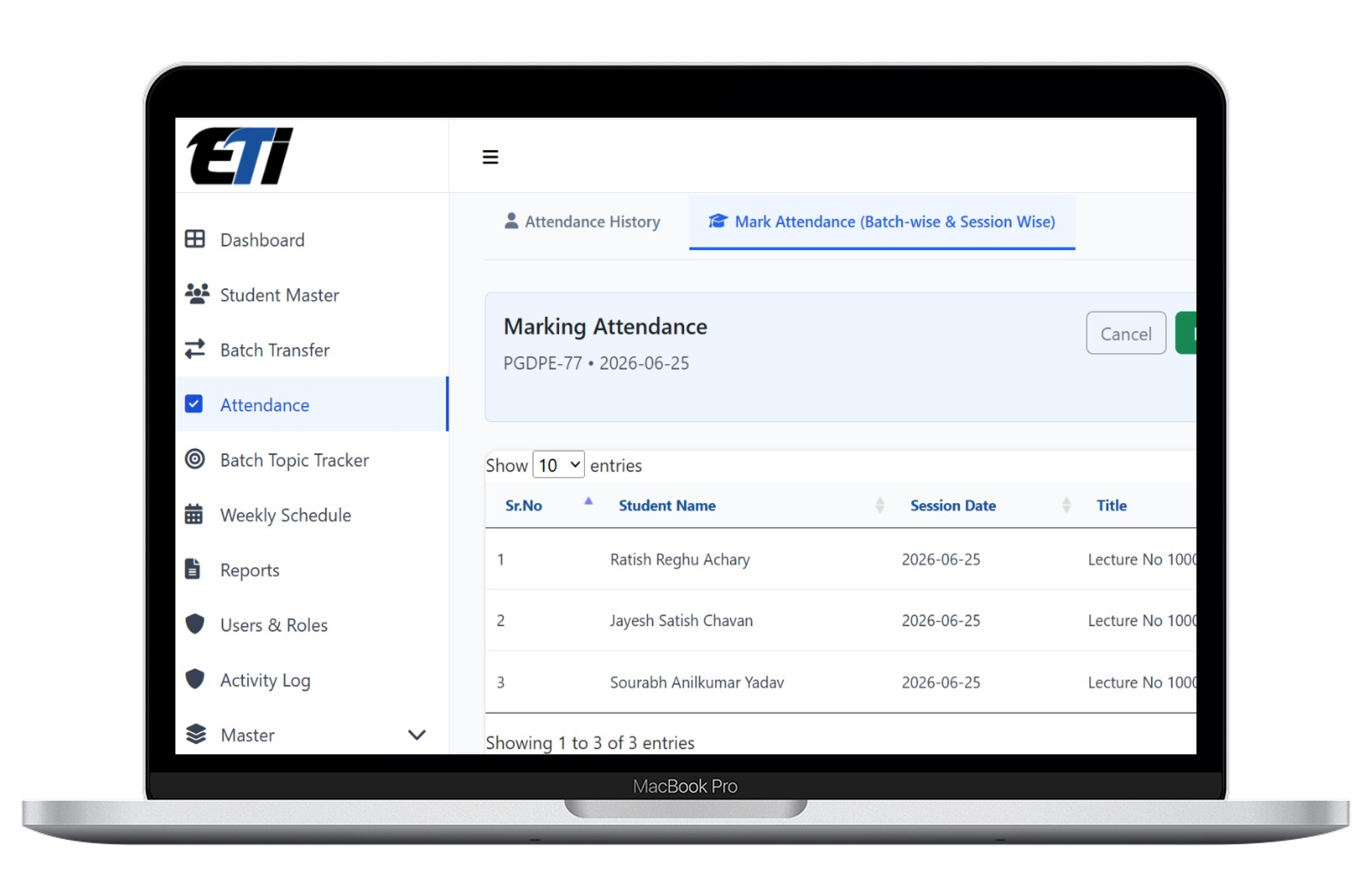Click session date for Ratish Reghu Achary
The image size is (1372, 872).
pos(941,559)
